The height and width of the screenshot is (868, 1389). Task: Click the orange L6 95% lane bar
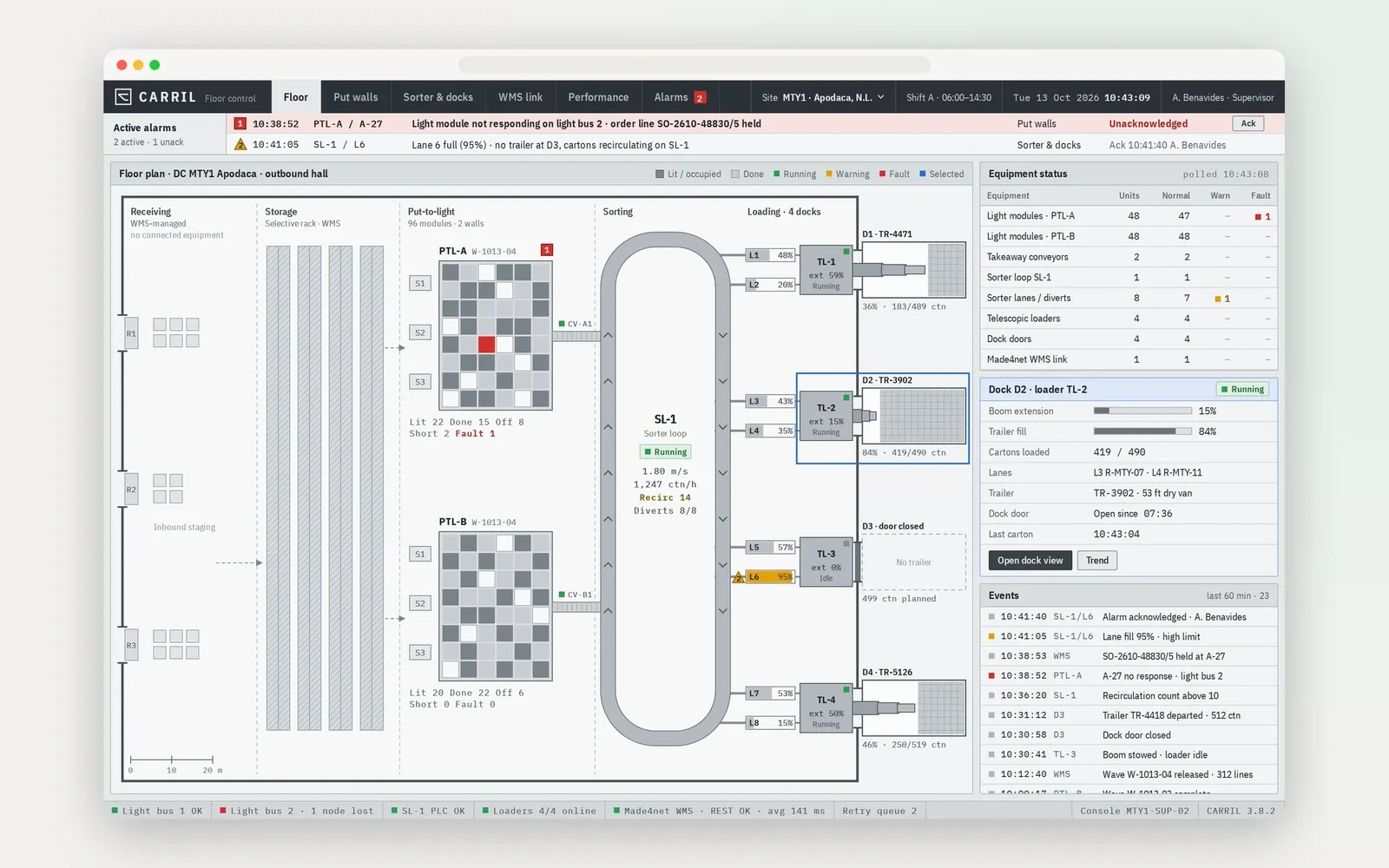point(771,577)
